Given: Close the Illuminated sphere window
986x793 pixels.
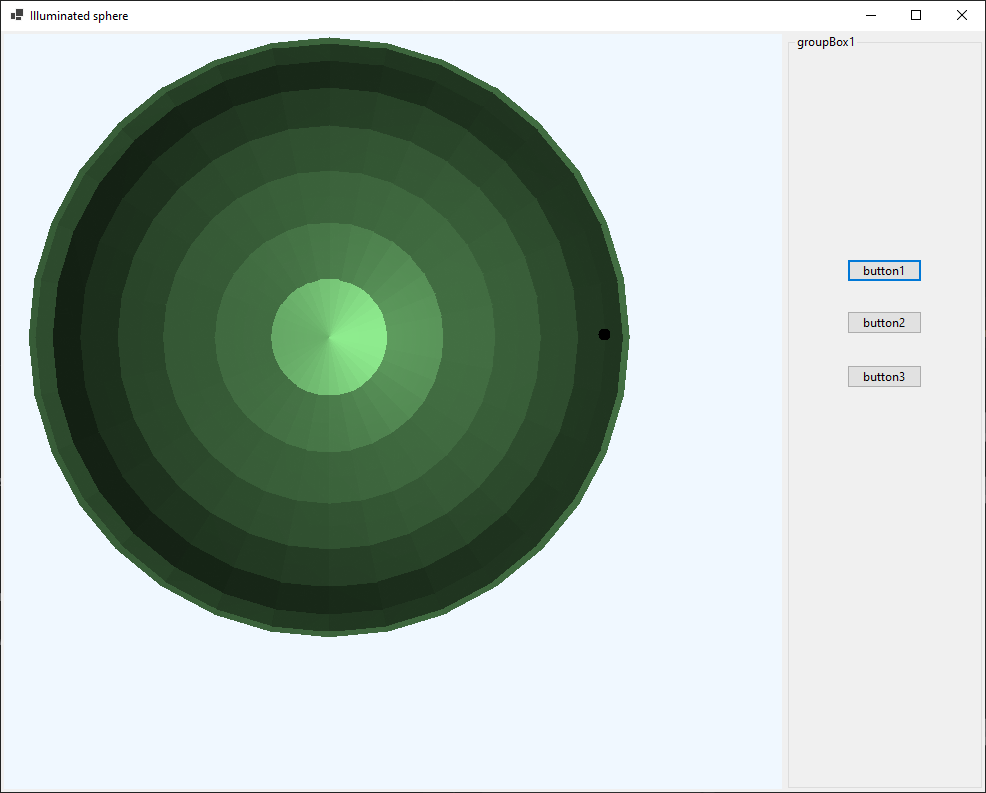Looking at the screenshot, I should click(x=962, y=16).
